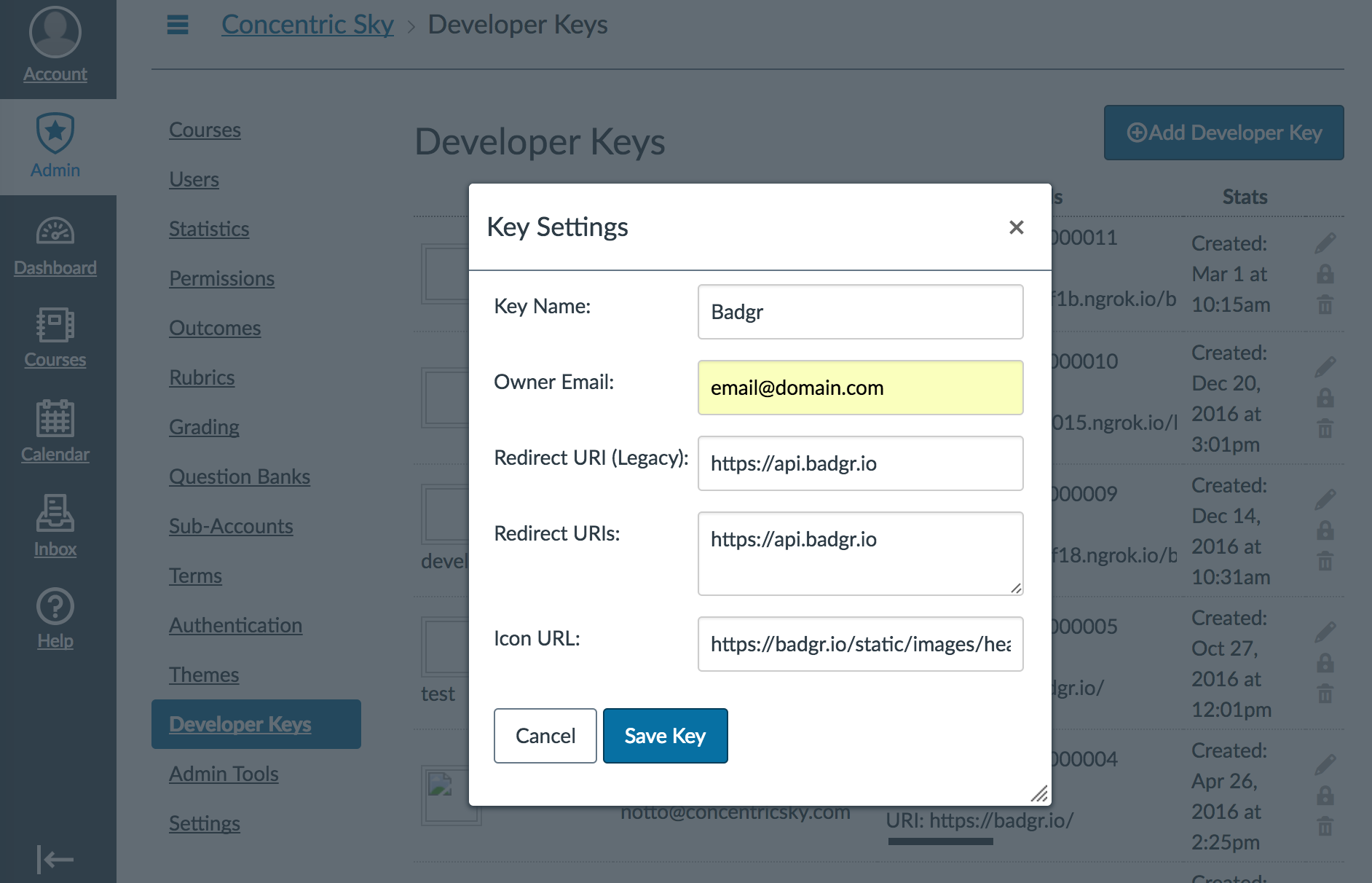Open the Account avatar menu
Screen dimensions: 1372x883
(55, 45)
